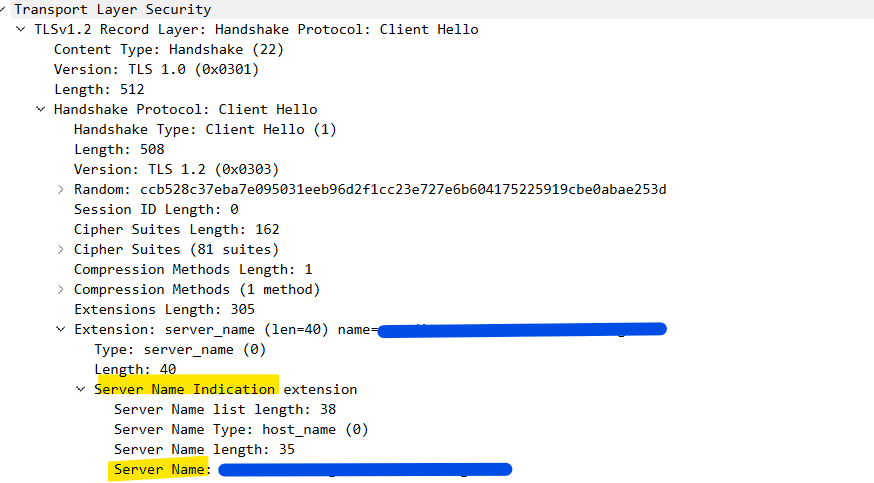
Task: Select Server Name Type: host_name (0)
Action: 241,429
